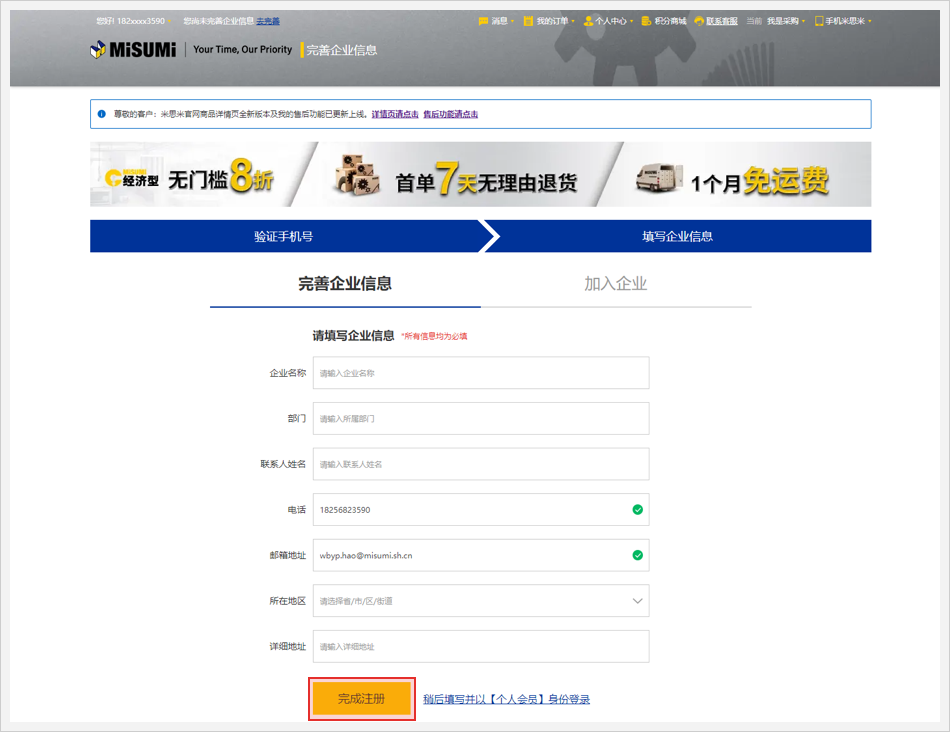The height and width of the screenshot is (732, 950).
Task: Open the 售后功能请点击 link
Action: coord(450,114)
